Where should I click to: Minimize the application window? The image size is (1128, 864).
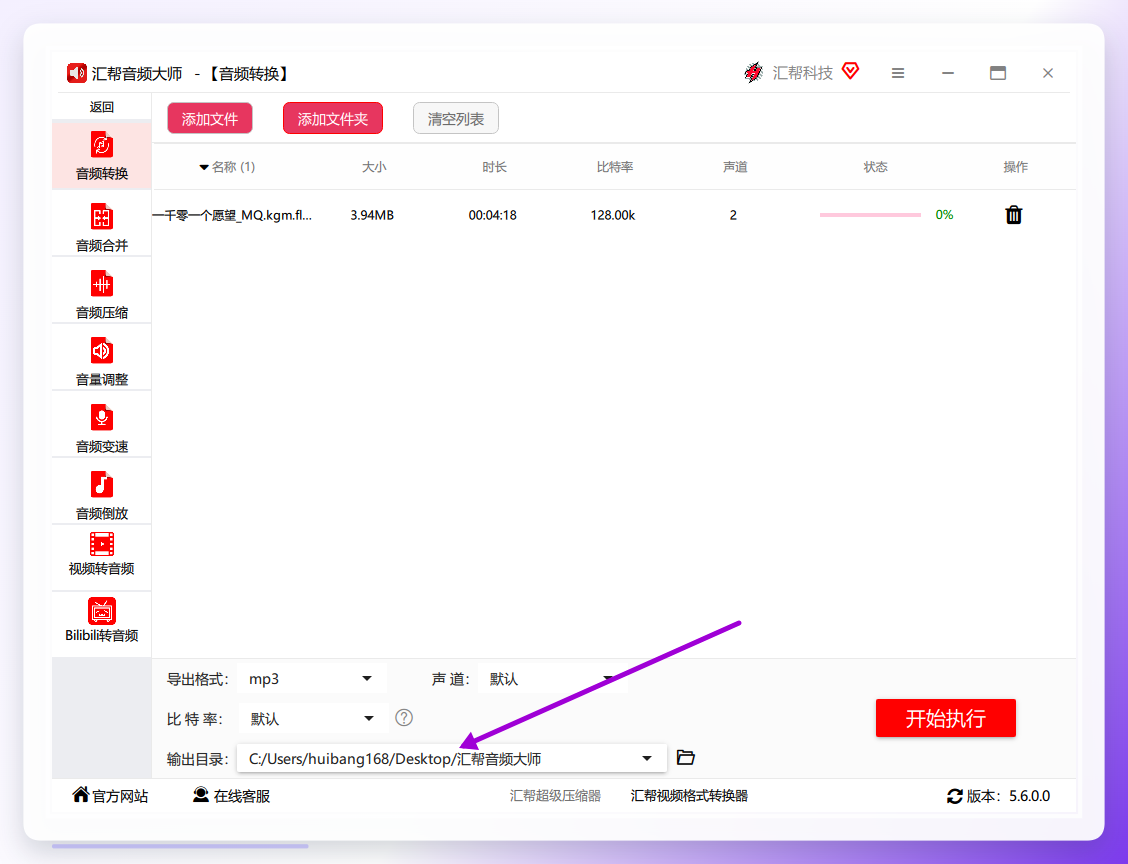(x=948, y=73)
